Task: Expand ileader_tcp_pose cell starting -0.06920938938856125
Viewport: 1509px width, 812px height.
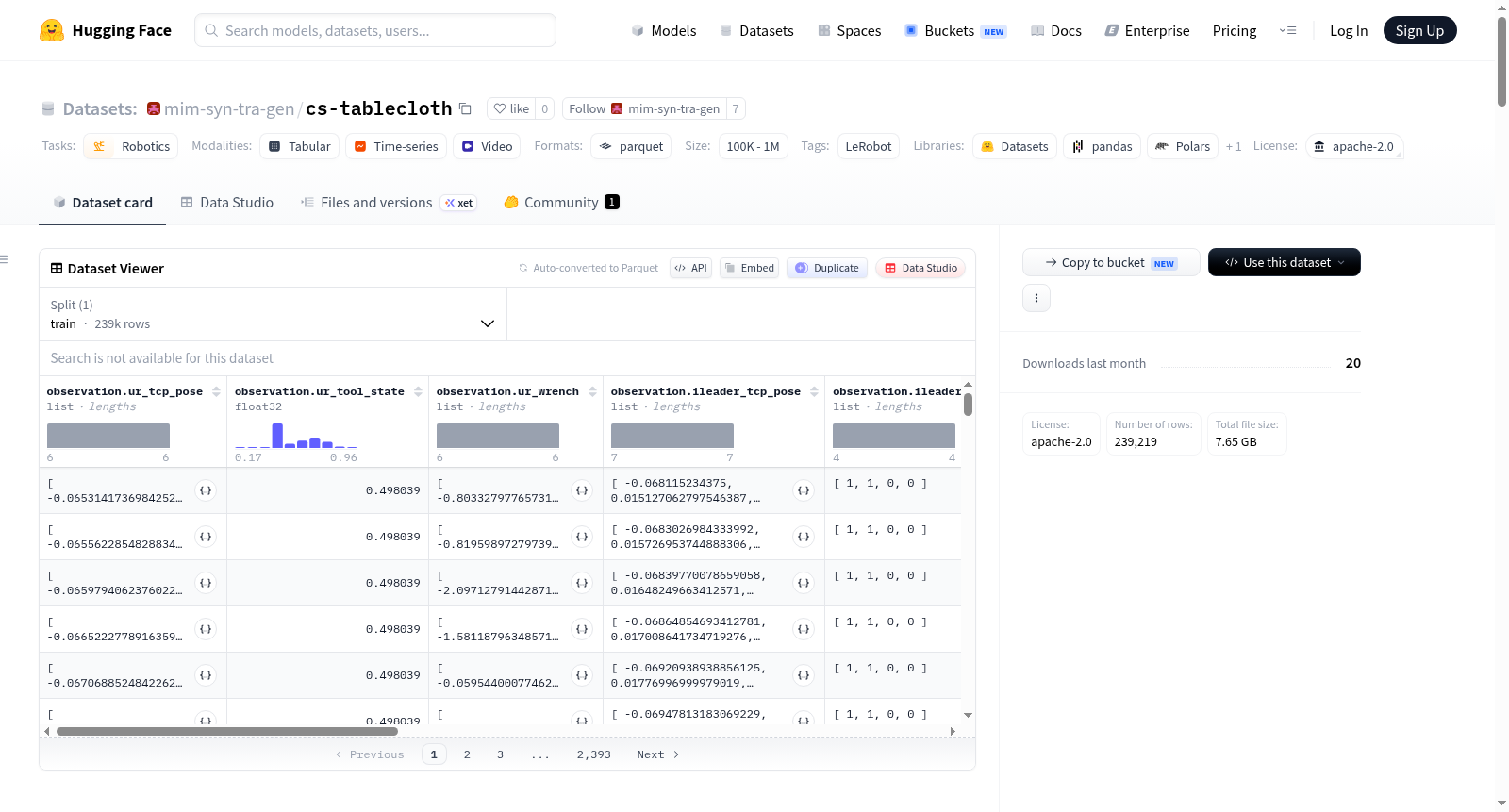Action: pyautogui.click(x=804, y=675)
